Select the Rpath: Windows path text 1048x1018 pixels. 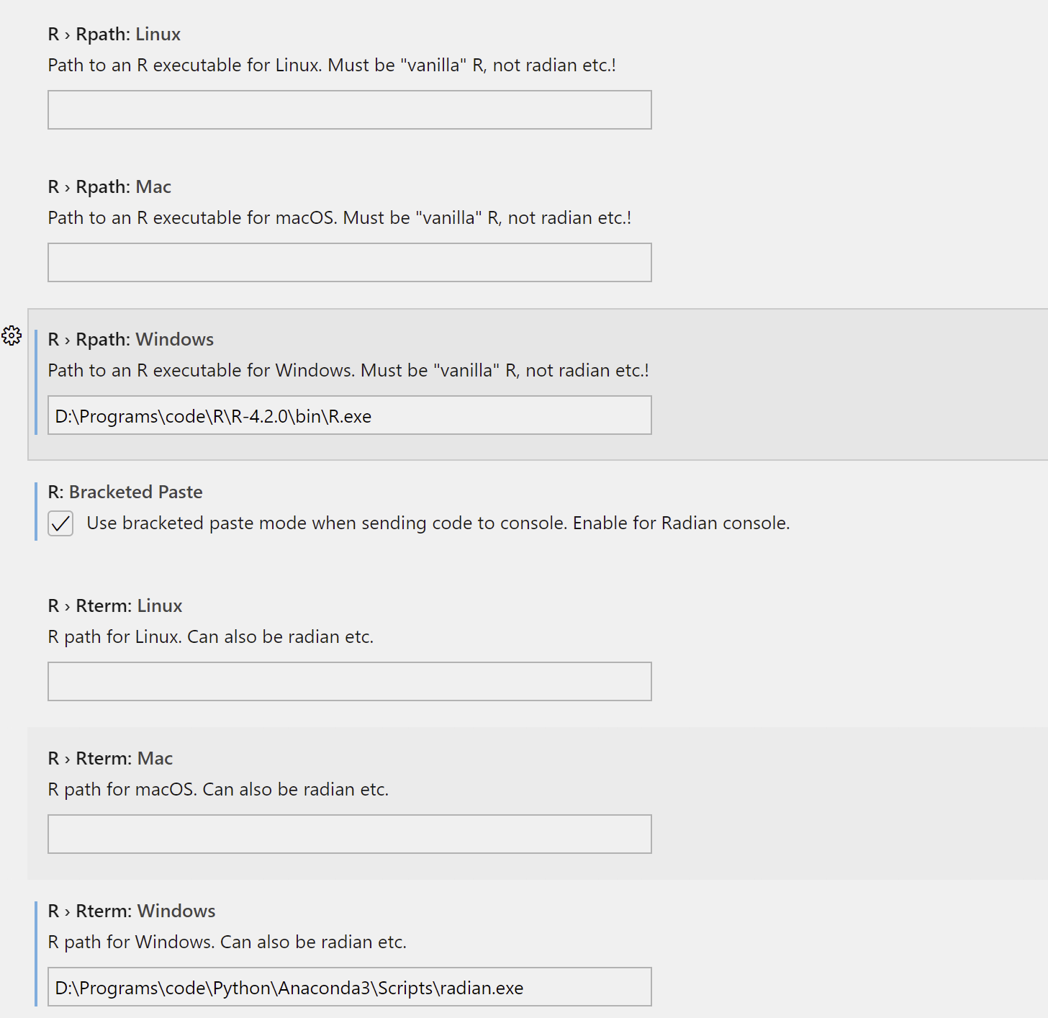click(x=349, y=415)
